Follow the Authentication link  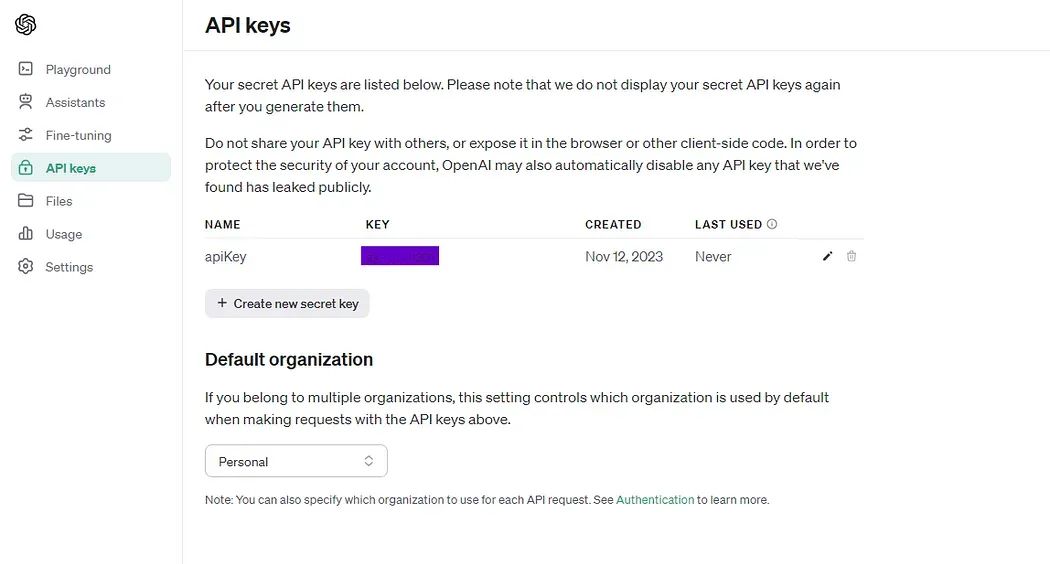click(x=655, y=500)
